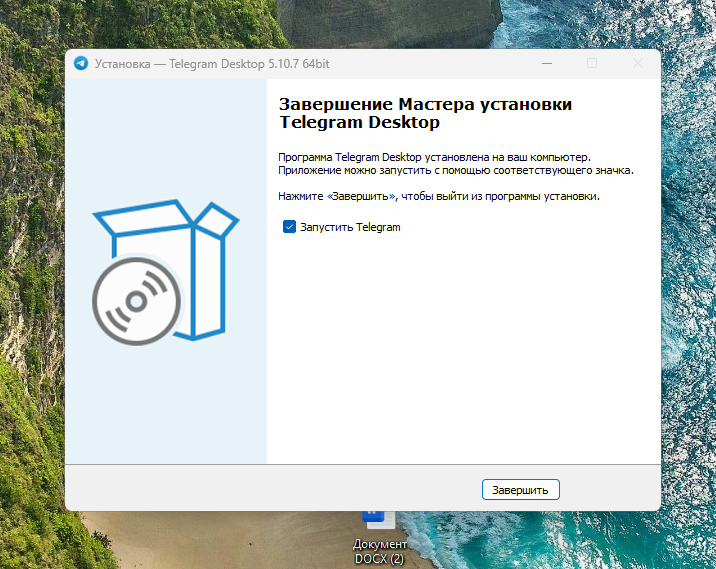Select the Документ DOCX (2) desktop file
The image size is (716, 569).
pos(379,539)
